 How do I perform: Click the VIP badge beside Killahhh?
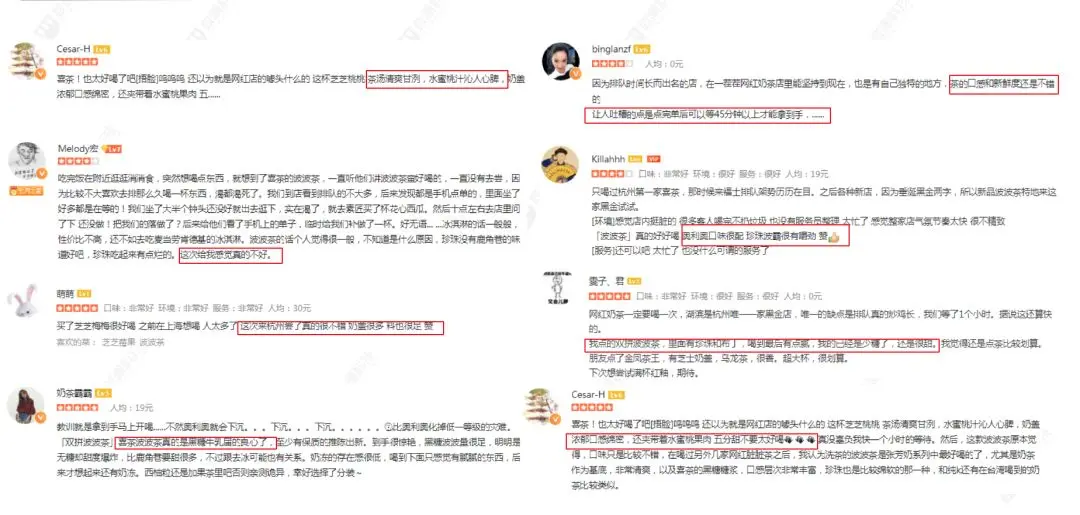pyautogui.click(x=654, y=159)
